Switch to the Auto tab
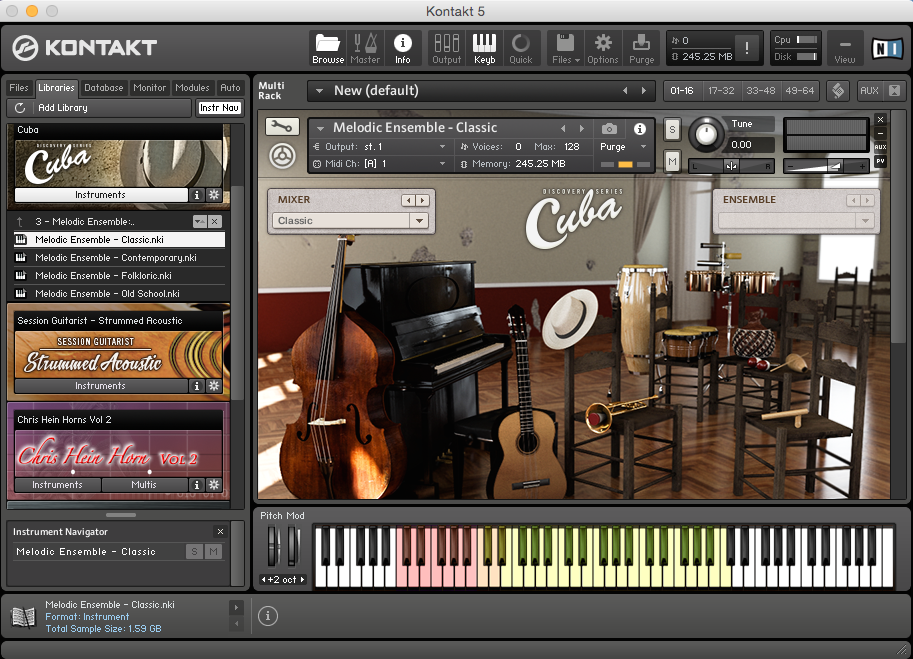 click(231, 87)
